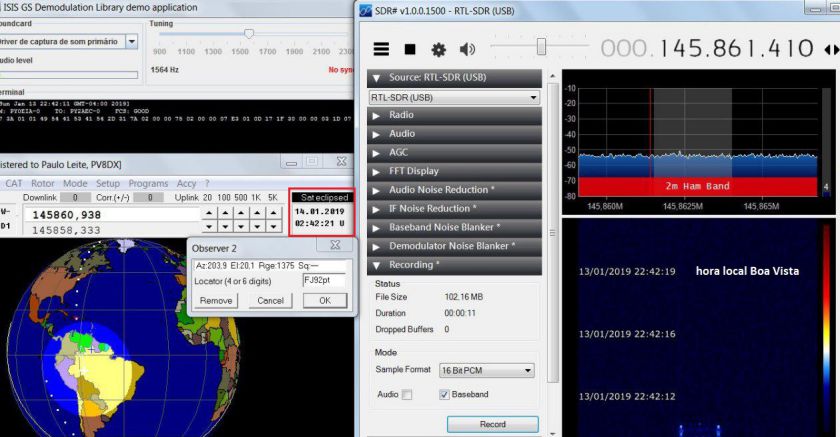
Task: Click the SDR# volume slider handle
Action: tap(541, 47)
